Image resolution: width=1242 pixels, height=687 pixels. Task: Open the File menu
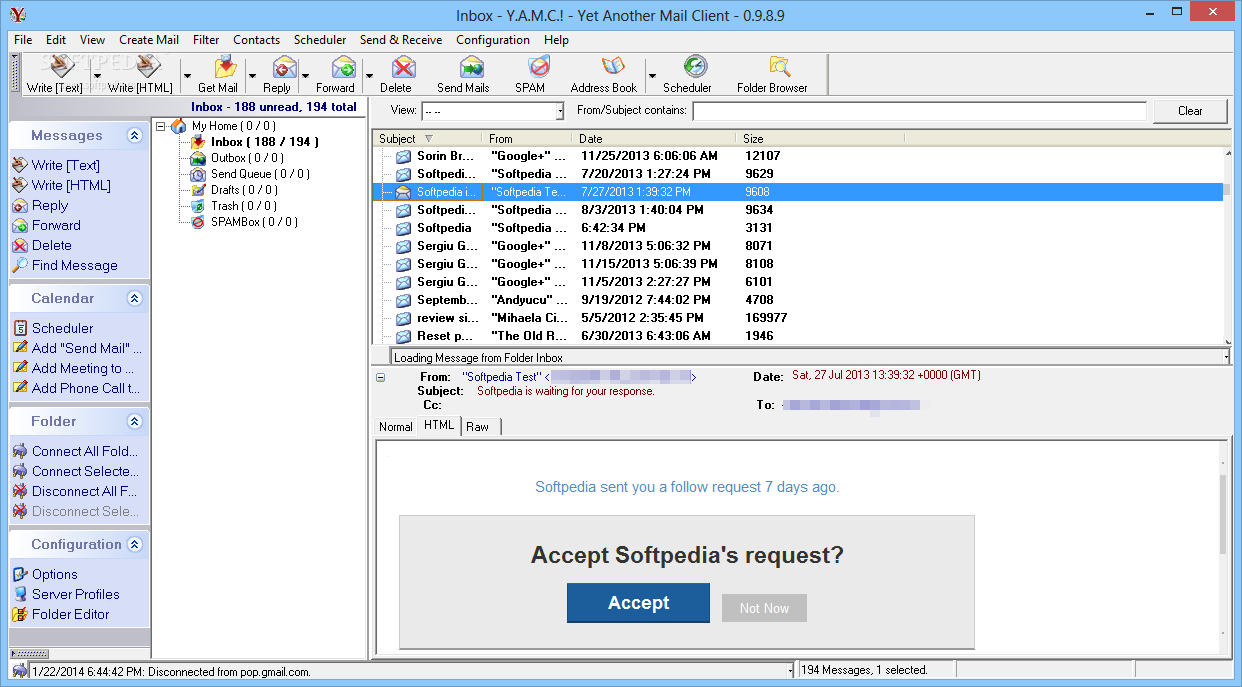tap(23, 40)
